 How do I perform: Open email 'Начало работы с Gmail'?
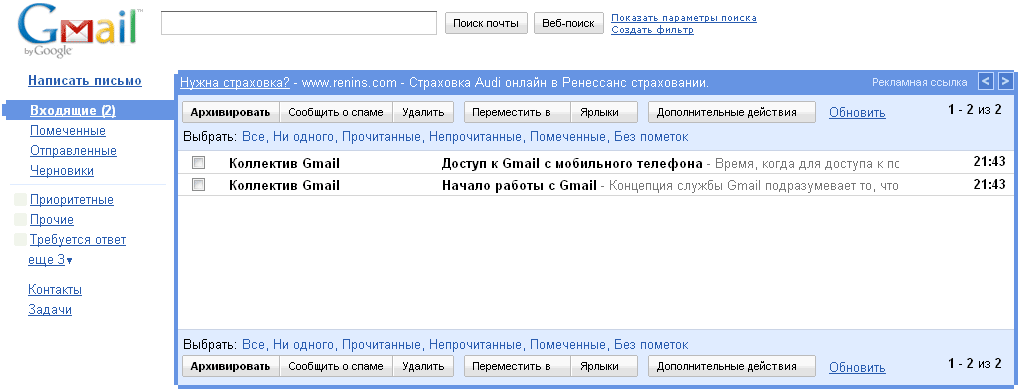pyautogui.click(x=596, y=185)
